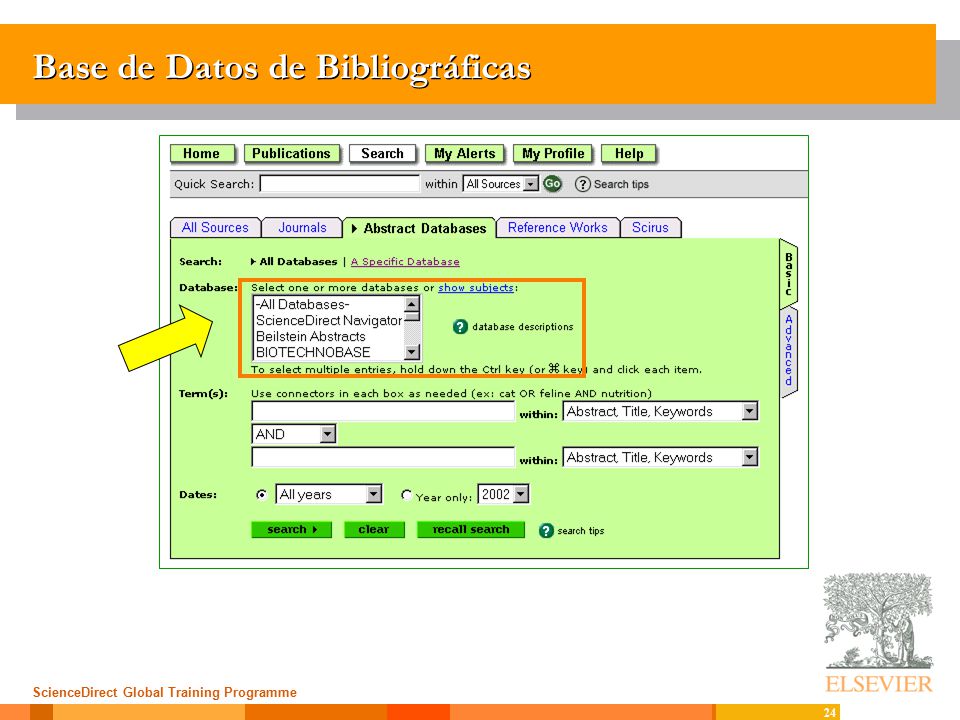960x720 pixels.
Task: Click the first Term(s) input field
Action: pyautogui.click(x=383, y=411)
